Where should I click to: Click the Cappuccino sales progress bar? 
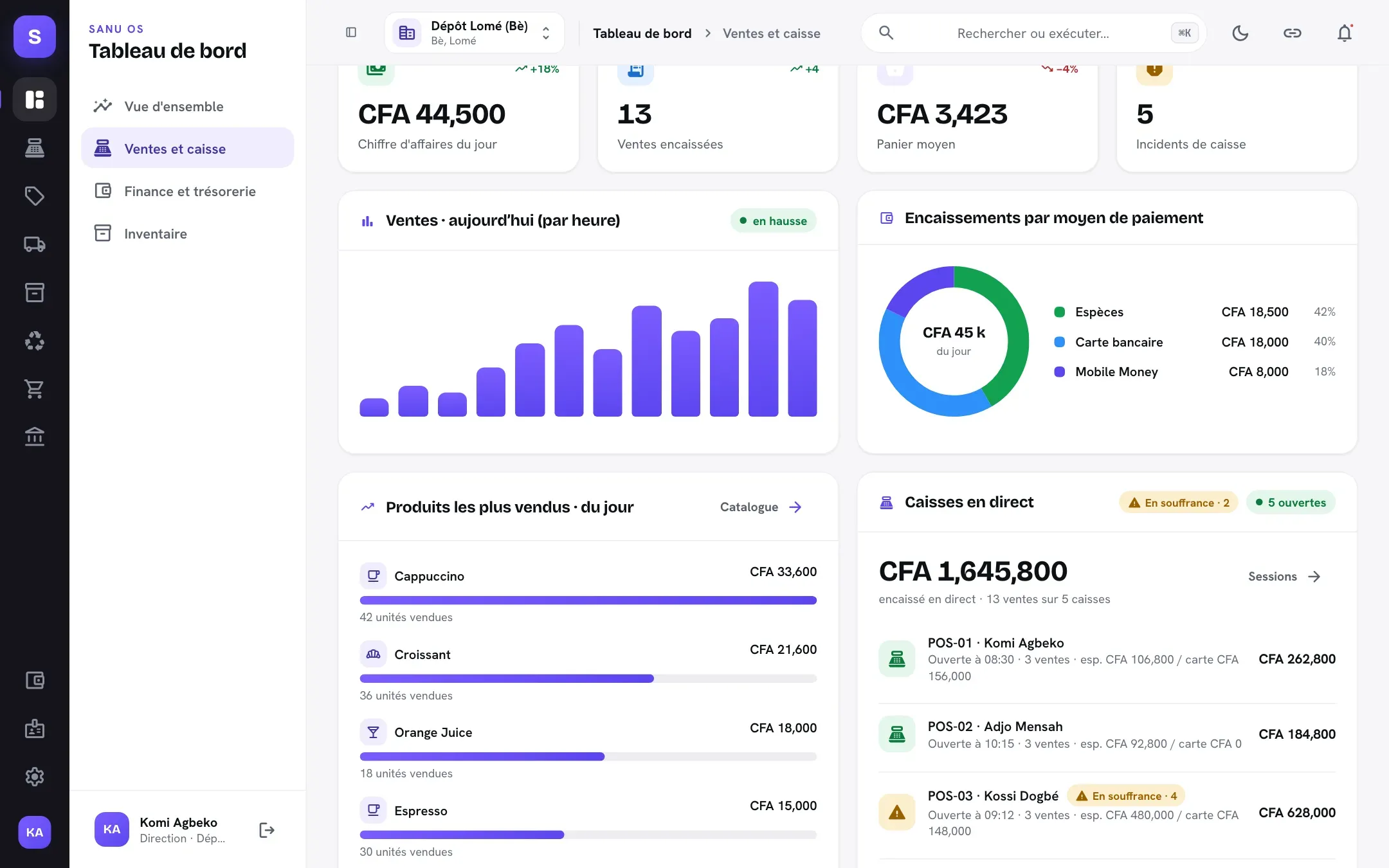pos(588,601)
